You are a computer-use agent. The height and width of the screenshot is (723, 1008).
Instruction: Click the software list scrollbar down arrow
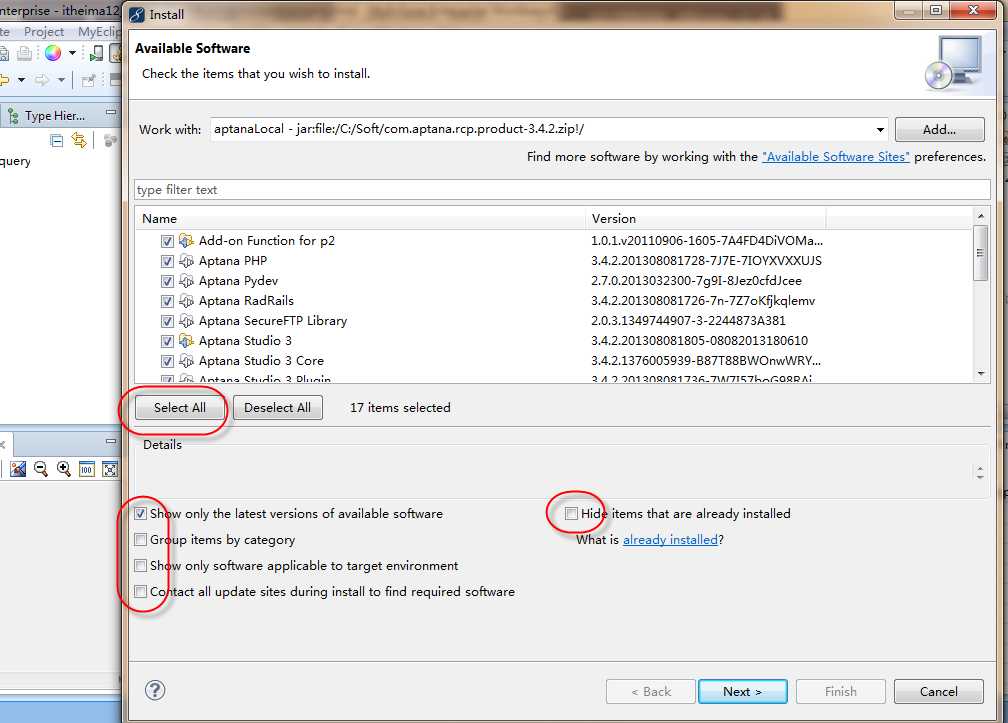(x=980, y=373)
